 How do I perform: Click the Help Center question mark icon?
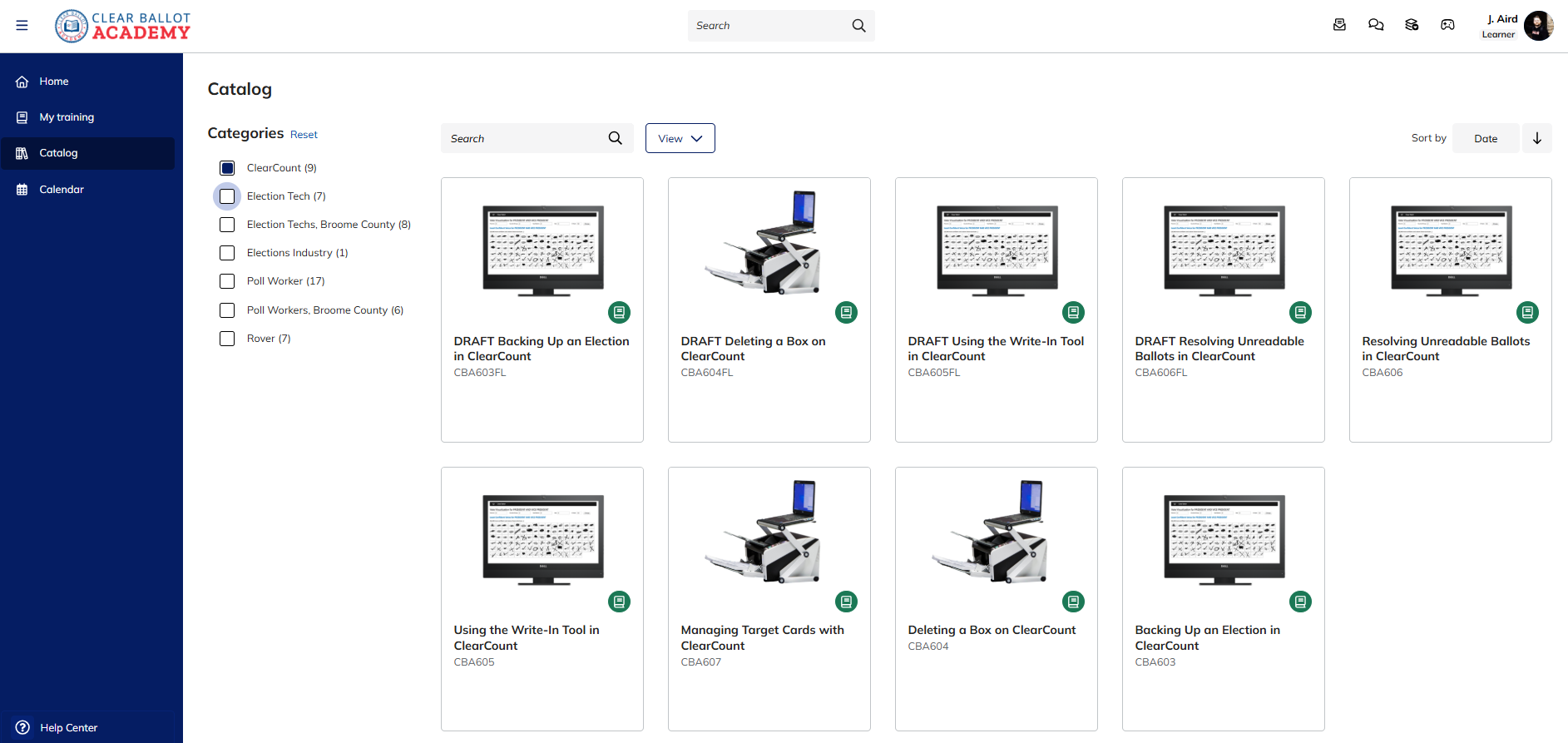pos(22,727)
